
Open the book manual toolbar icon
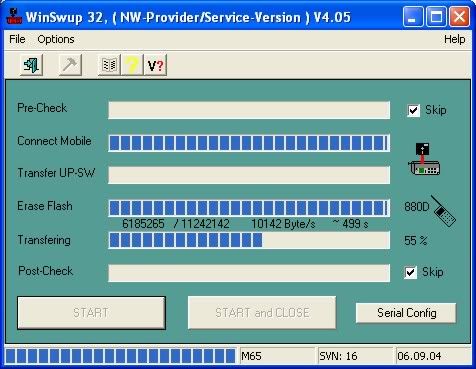tap(109, 65)
